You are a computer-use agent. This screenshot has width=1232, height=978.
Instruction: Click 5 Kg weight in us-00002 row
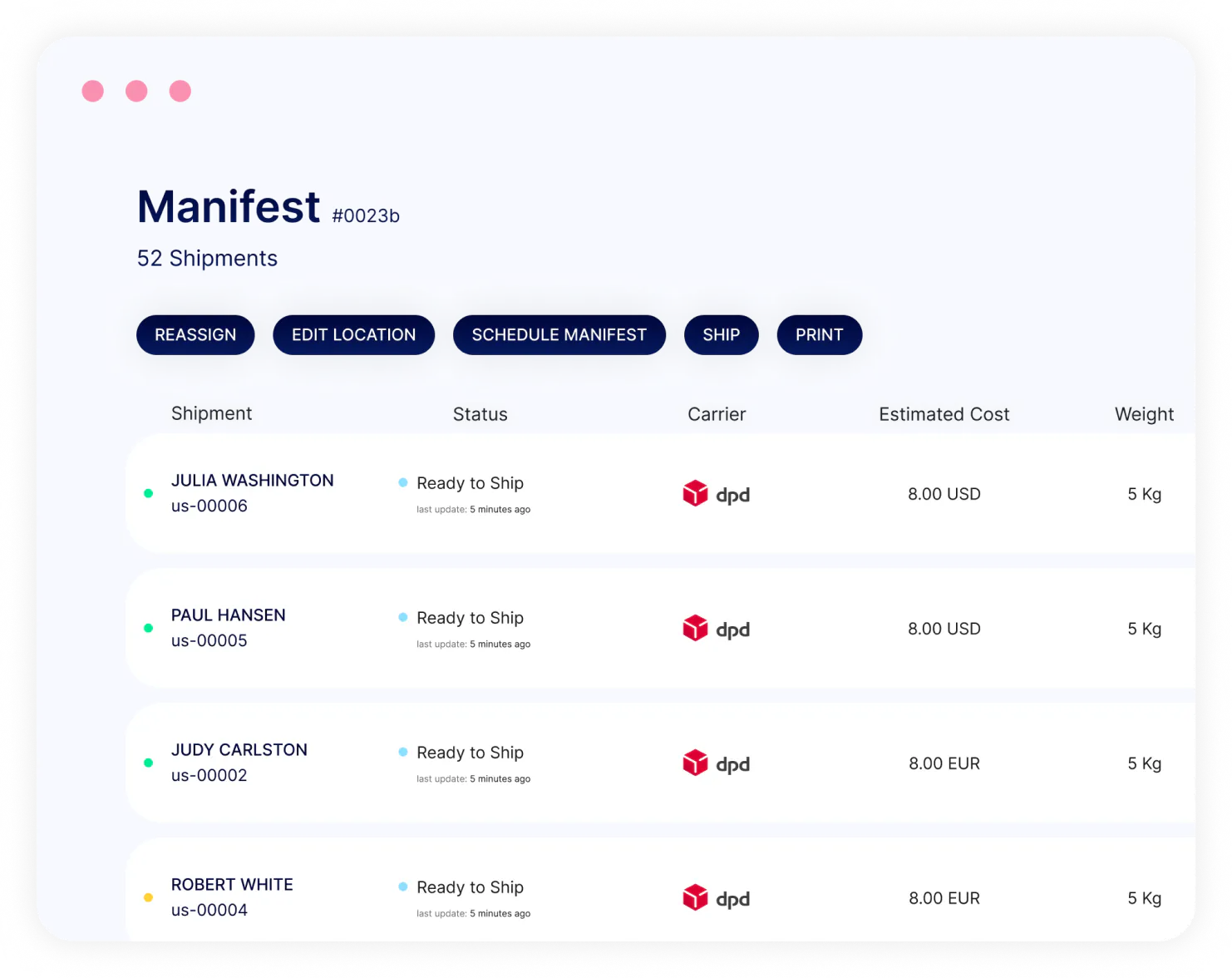1145,763
